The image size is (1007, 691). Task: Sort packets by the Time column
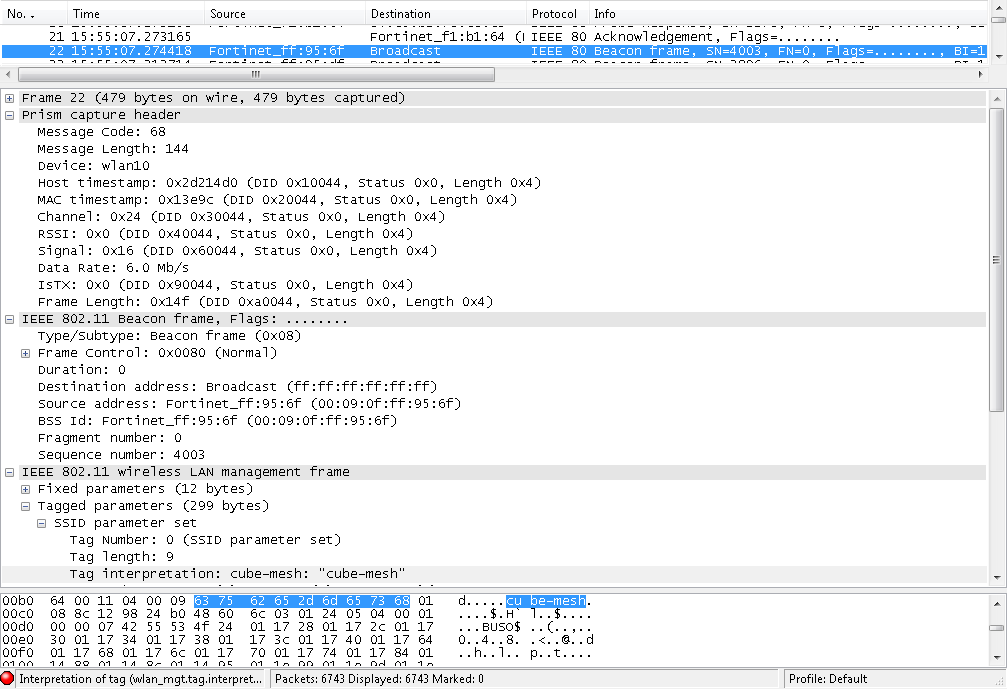pyautogui.click(x=86, y=13)
